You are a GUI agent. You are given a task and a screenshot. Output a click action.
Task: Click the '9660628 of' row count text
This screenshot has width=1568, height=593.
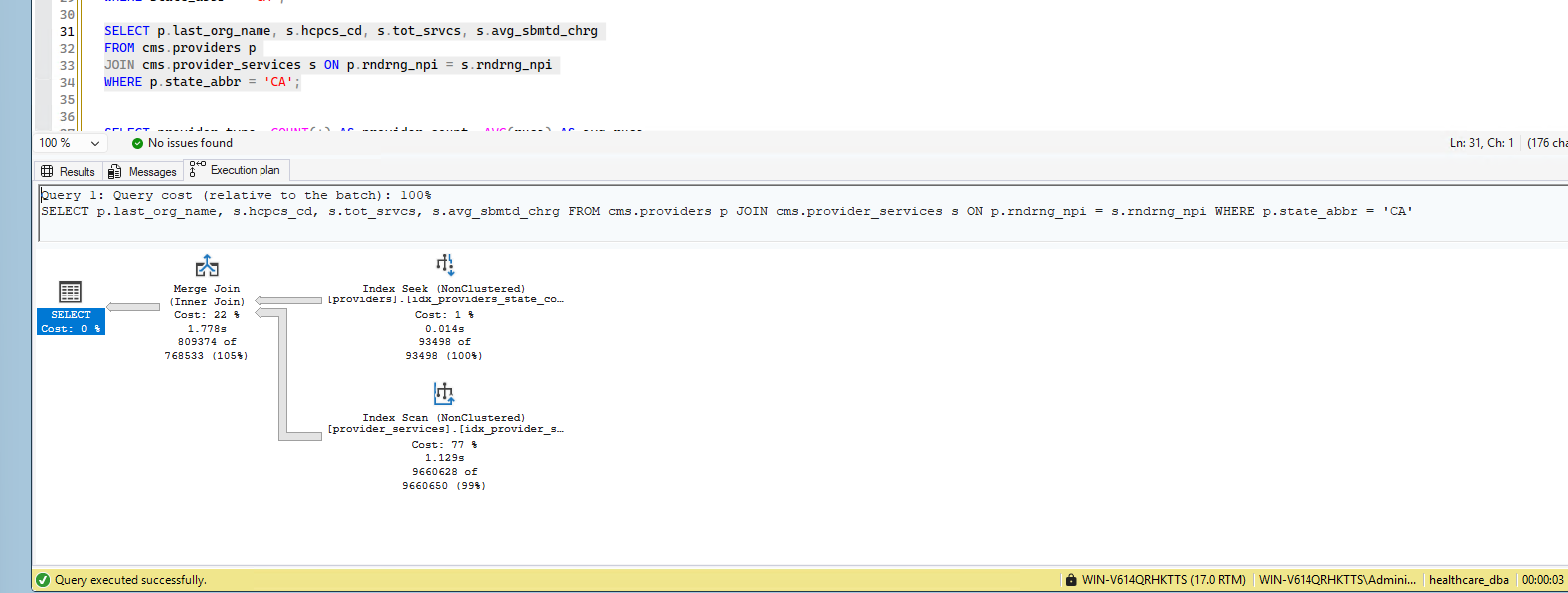[444, 472]
